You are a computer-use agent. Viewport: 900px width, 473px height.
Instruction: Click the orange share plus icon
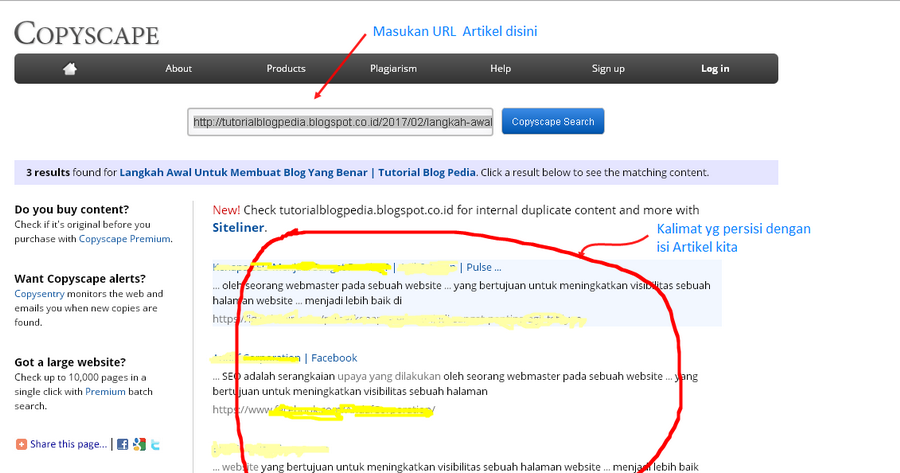coord(21,444)
